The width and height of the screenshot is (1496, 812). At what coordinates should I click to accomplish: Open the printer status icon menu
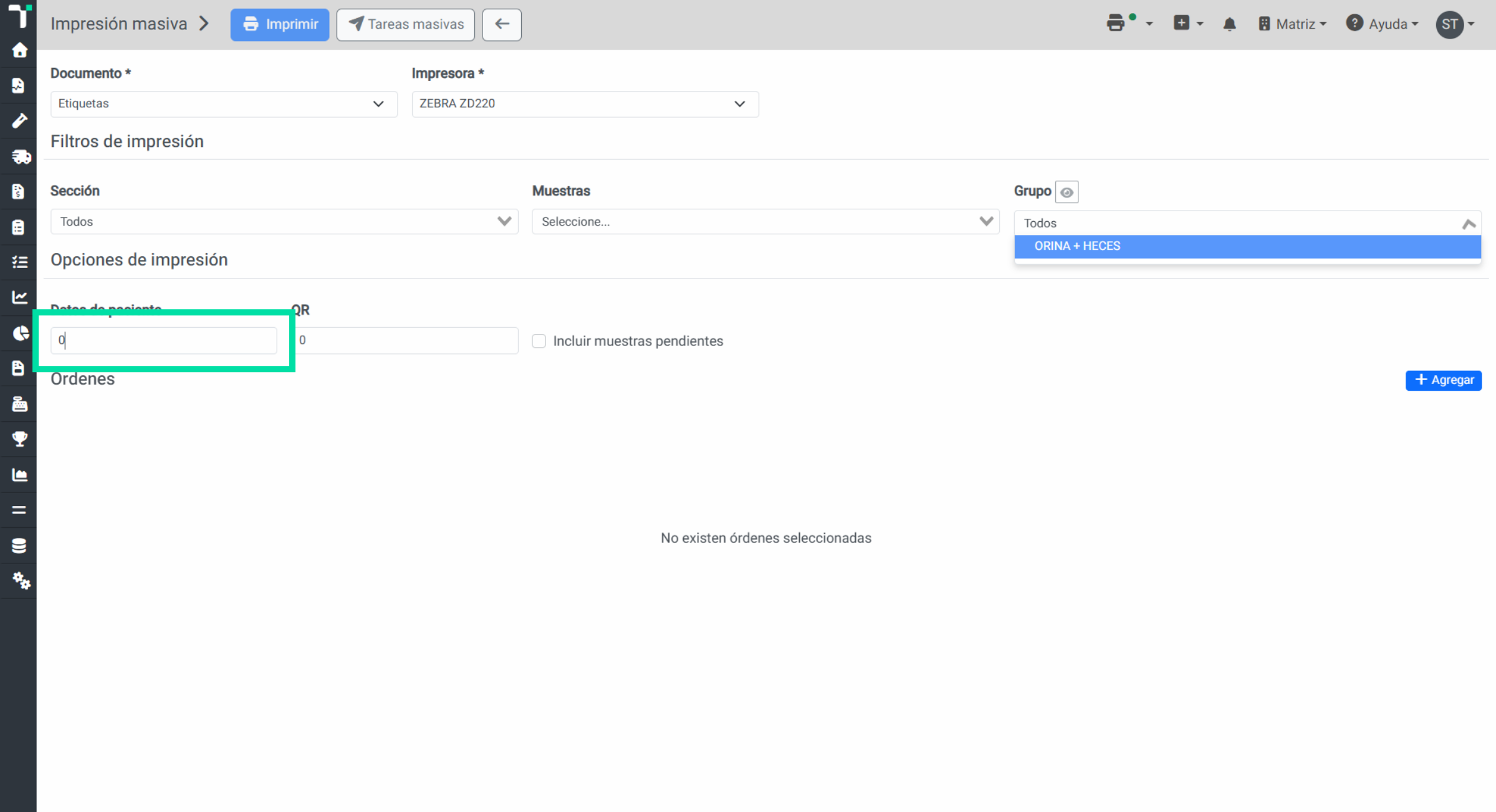1129,24
